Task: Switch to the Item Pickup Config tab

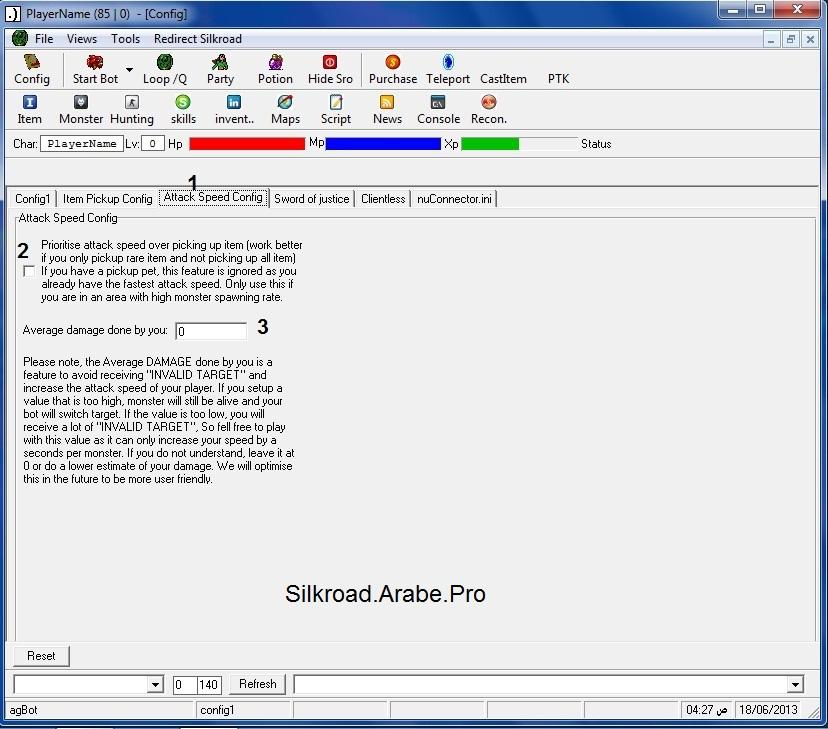Action: [108, 199]
